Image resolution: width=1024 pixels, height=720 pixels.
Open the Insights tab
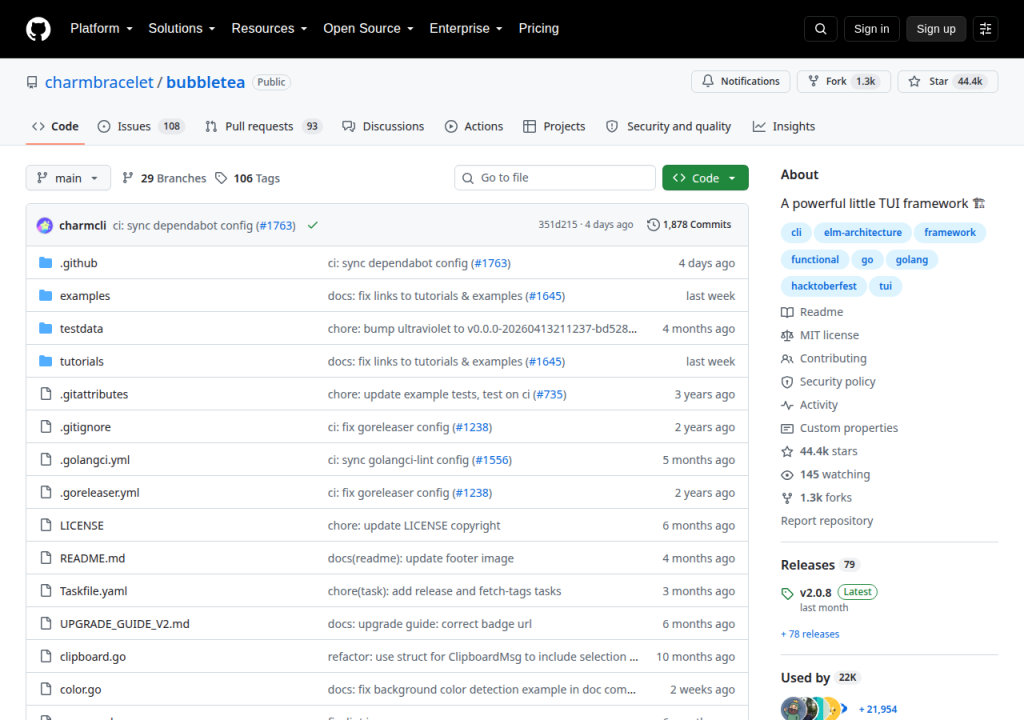pos(784,126)
